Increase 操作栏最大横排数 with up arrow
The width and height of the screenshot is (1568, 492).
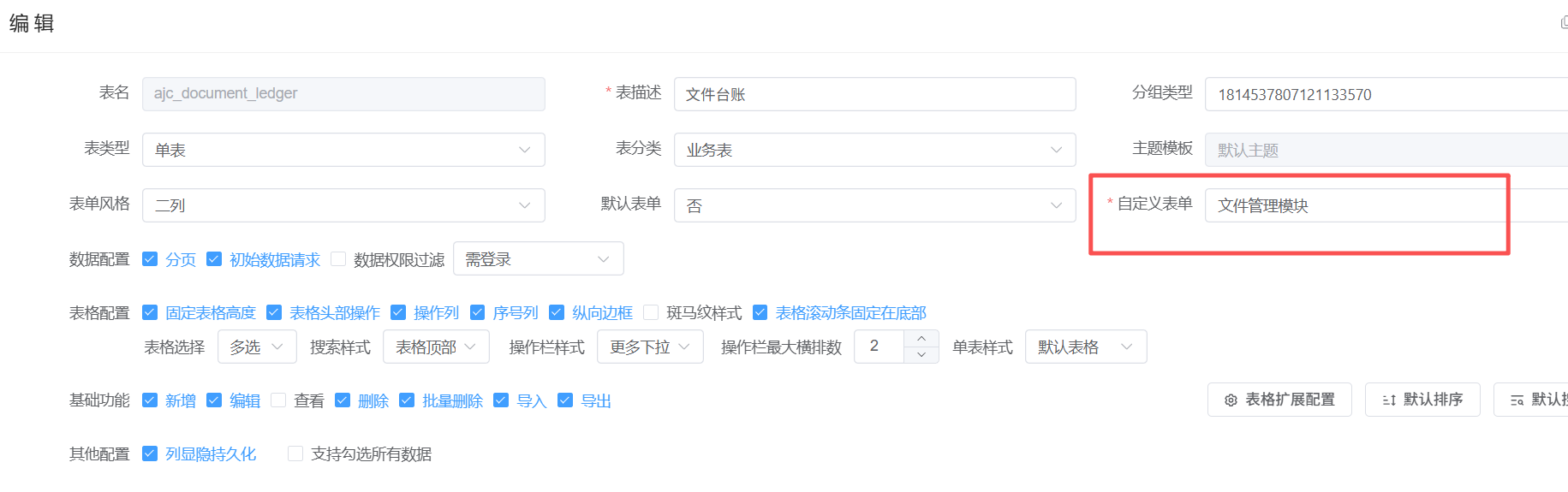(921, 339)
